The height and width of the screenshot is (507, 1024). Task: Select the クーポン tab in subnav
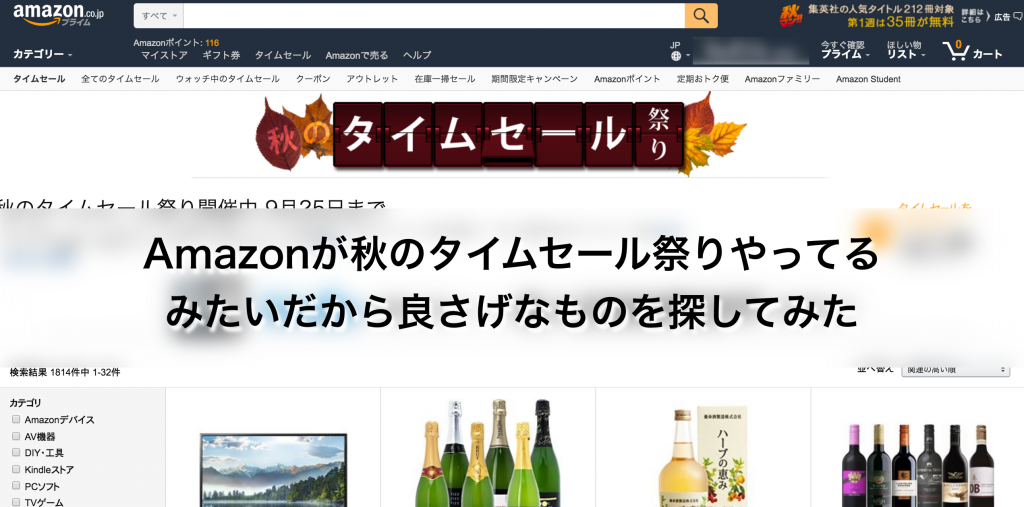point(313,79)
